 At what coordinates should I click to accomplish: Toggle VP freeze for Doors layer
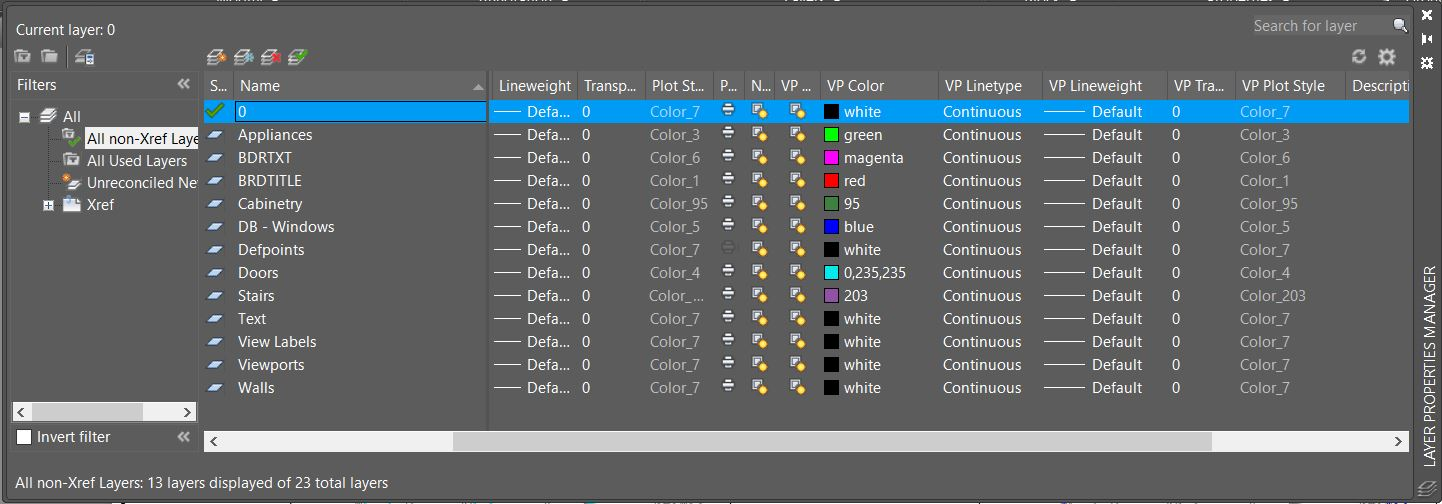tap(797, 272)
